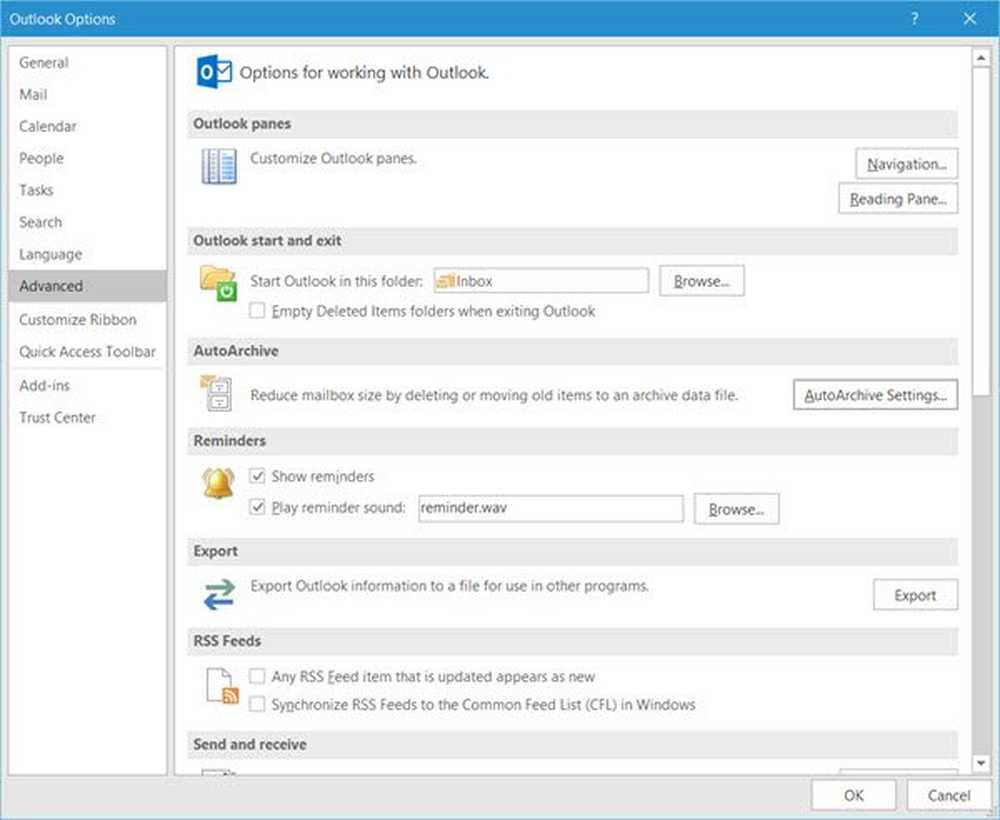This screenshot has height=820, width=1000.
Task: Click the help question mark icon
Action: (x=913, y=18)
